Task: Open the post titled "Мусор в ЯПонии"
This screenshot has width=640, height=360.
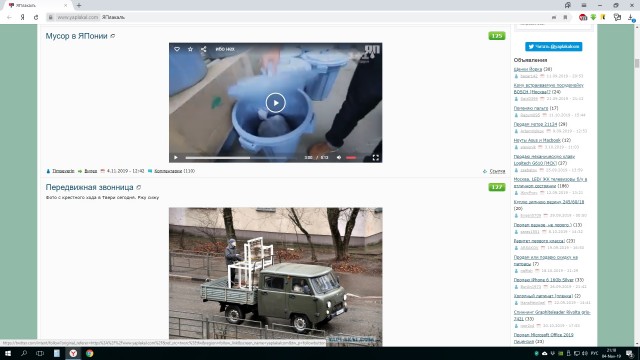Action: 76,36
